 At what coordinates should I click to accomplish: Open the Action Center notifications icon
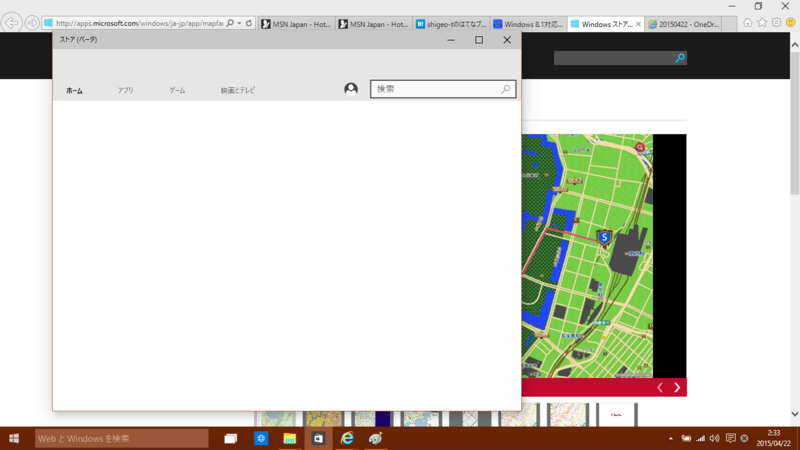pyautogui.click(x=731, y=438)
